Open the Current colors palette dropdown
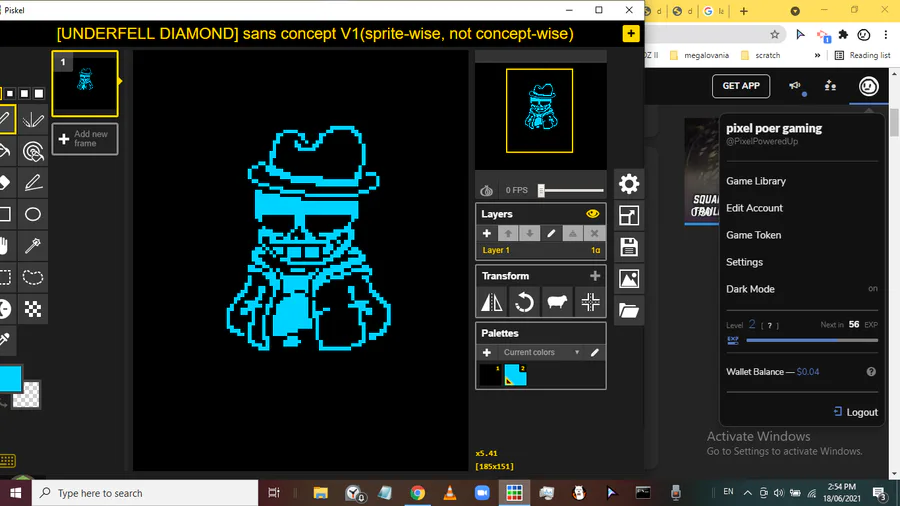 [x=541, y=352]
